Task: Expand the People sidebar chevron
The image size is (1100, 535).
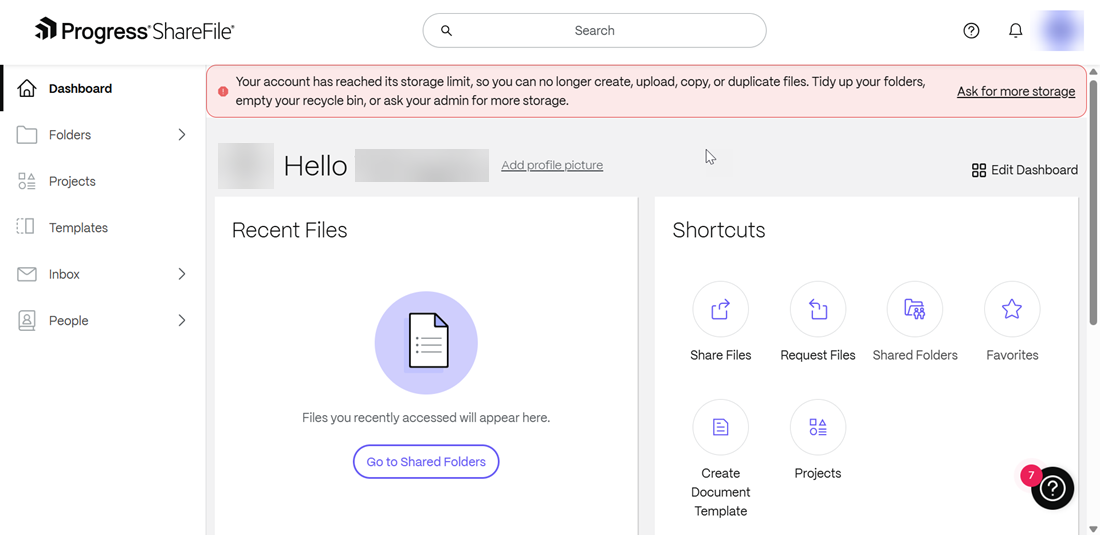Action: click(x=181, y=321)
